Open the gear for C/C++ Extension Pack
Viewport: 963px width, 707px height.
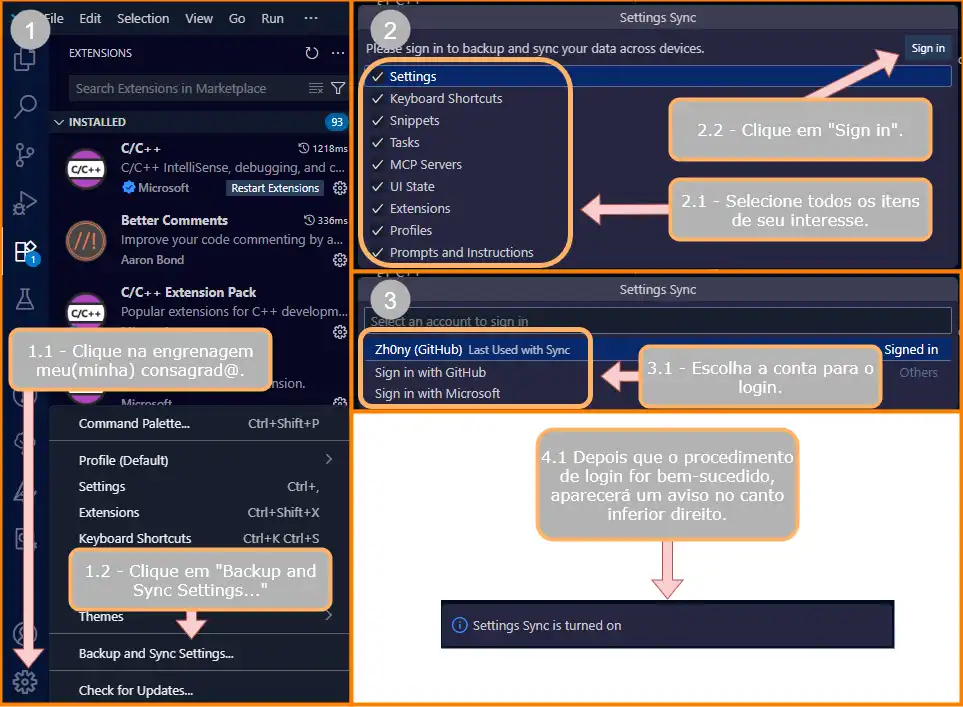click(340, 332)
